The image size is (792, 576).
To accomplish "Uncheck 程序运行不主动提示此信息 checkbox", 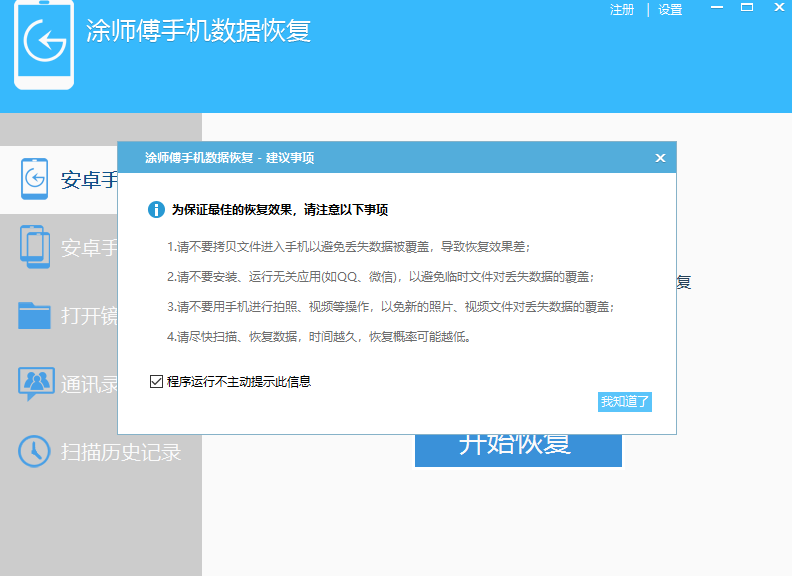I will pyautogui.click(x=155, y=381).
